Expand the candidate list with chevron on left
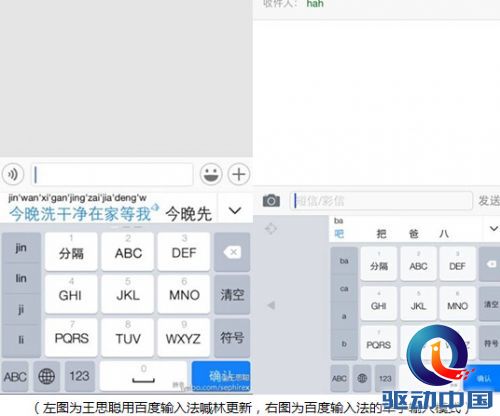This screenshot has width=500, height=416. point(235,211)
